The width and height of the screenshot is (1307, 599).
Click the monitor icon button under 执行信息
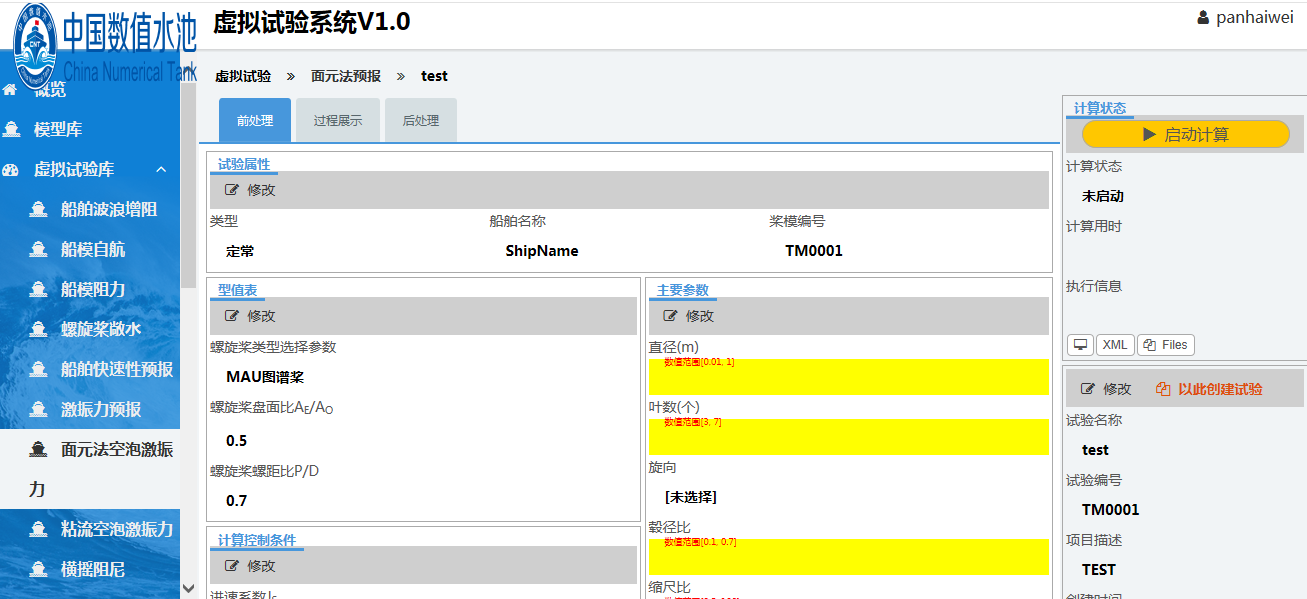(x=1080, y=345)
